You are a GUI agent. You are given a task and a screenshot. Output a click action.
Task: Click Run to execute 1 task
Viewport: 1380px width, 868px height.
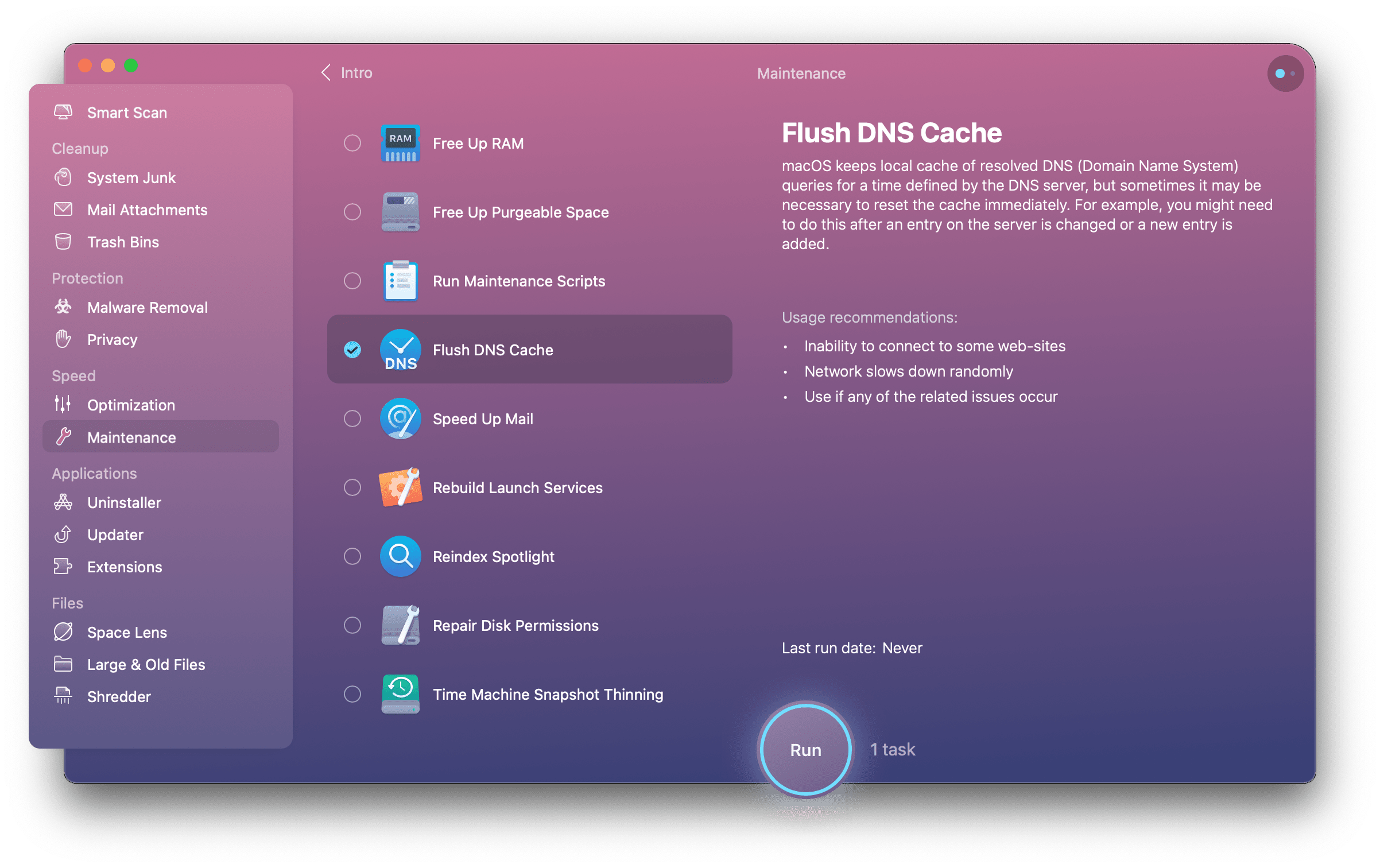[x=804, y=750]
